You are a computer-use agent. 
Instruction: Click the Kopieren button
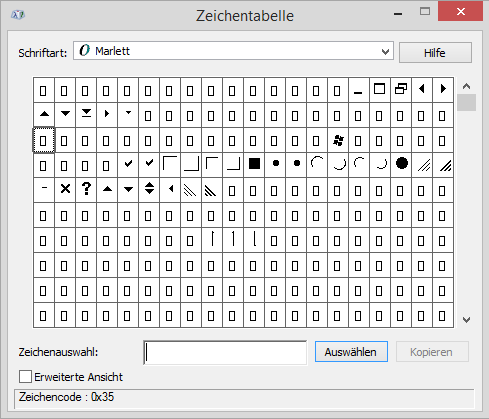pyautogui.click(x=432, y=352)
